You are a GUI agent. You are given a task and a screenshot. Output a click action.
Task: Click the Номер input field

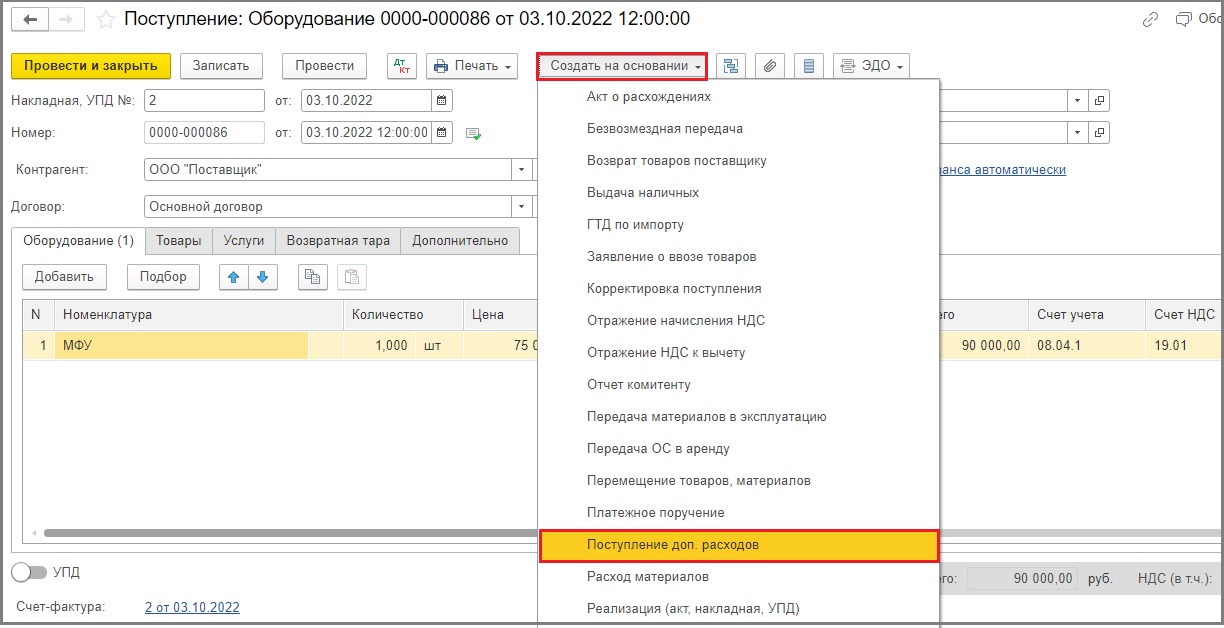pyautogui.click(x=204, y=132)
